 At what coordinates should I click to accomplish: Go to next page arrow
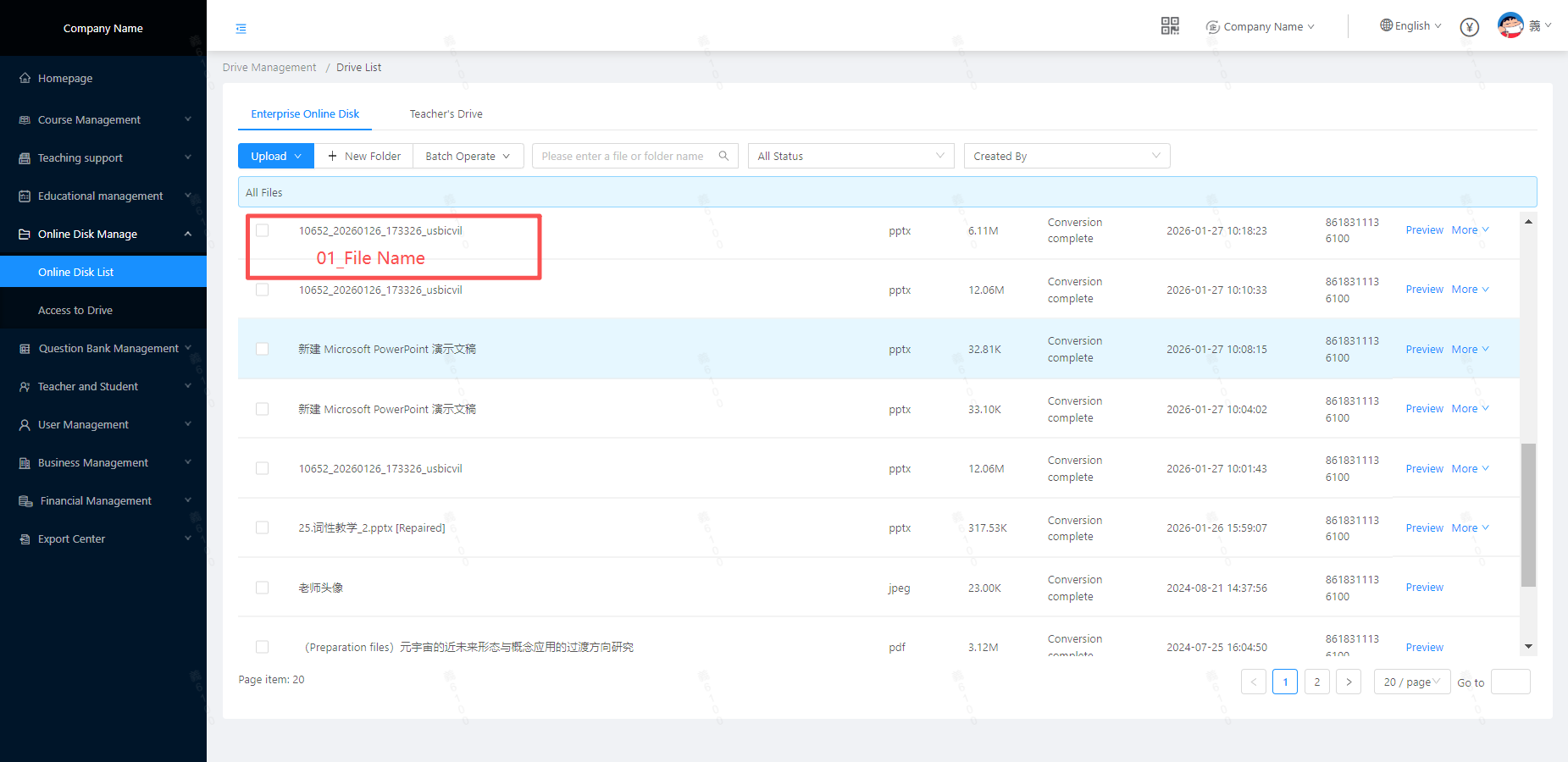tap(1349, 682)
